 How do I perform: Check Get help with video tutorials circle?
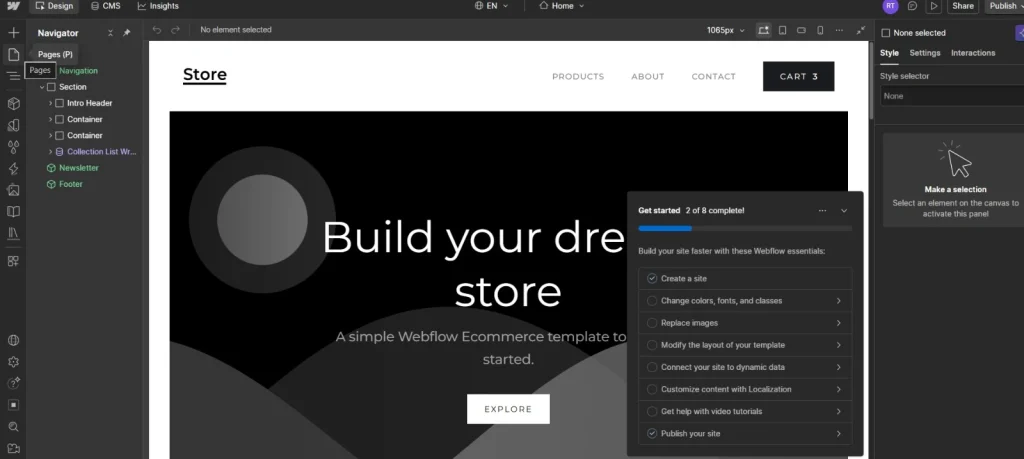pyautogui.click(x=652, y=411)
